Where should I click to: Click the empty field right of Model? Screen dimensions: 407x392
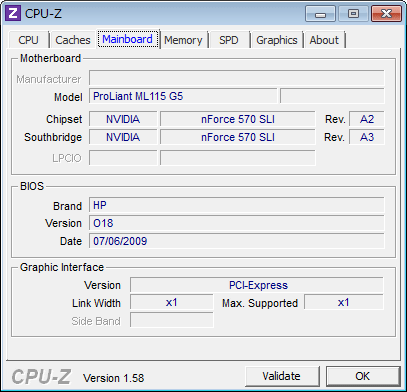[332, 96]
